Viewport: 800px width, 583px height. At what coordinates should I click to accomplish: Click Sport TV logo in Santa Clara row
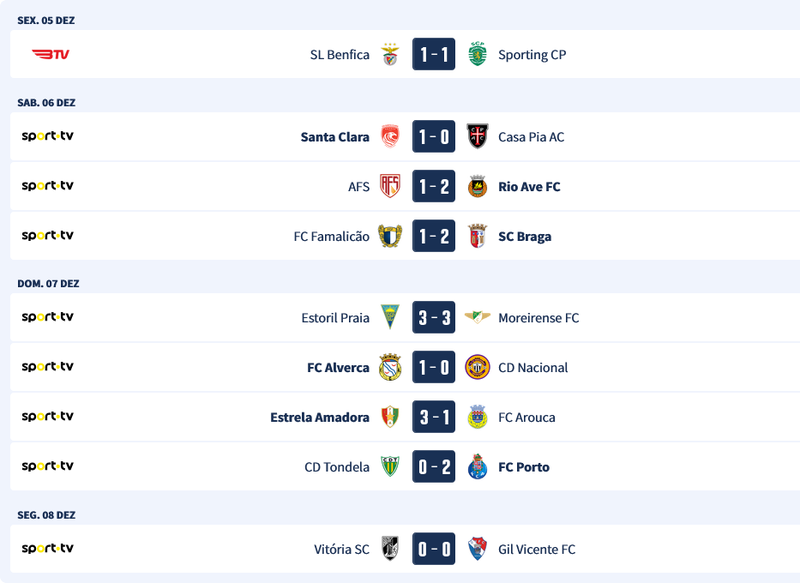(x=48, y=136)
